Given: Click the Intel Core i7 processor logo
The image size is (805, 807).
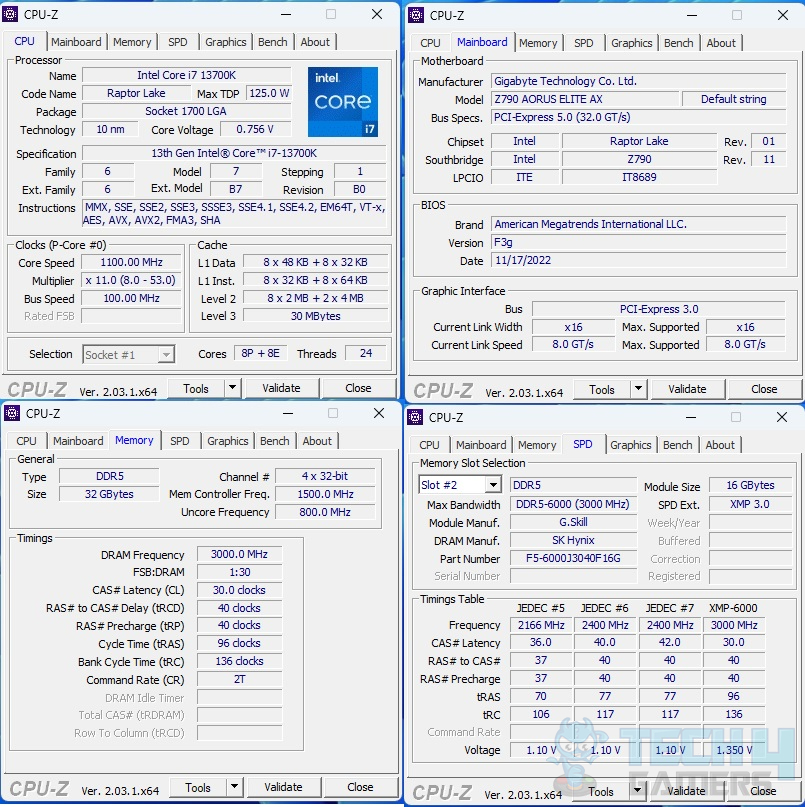Looking at the screenshot, I should coord(343,102).
